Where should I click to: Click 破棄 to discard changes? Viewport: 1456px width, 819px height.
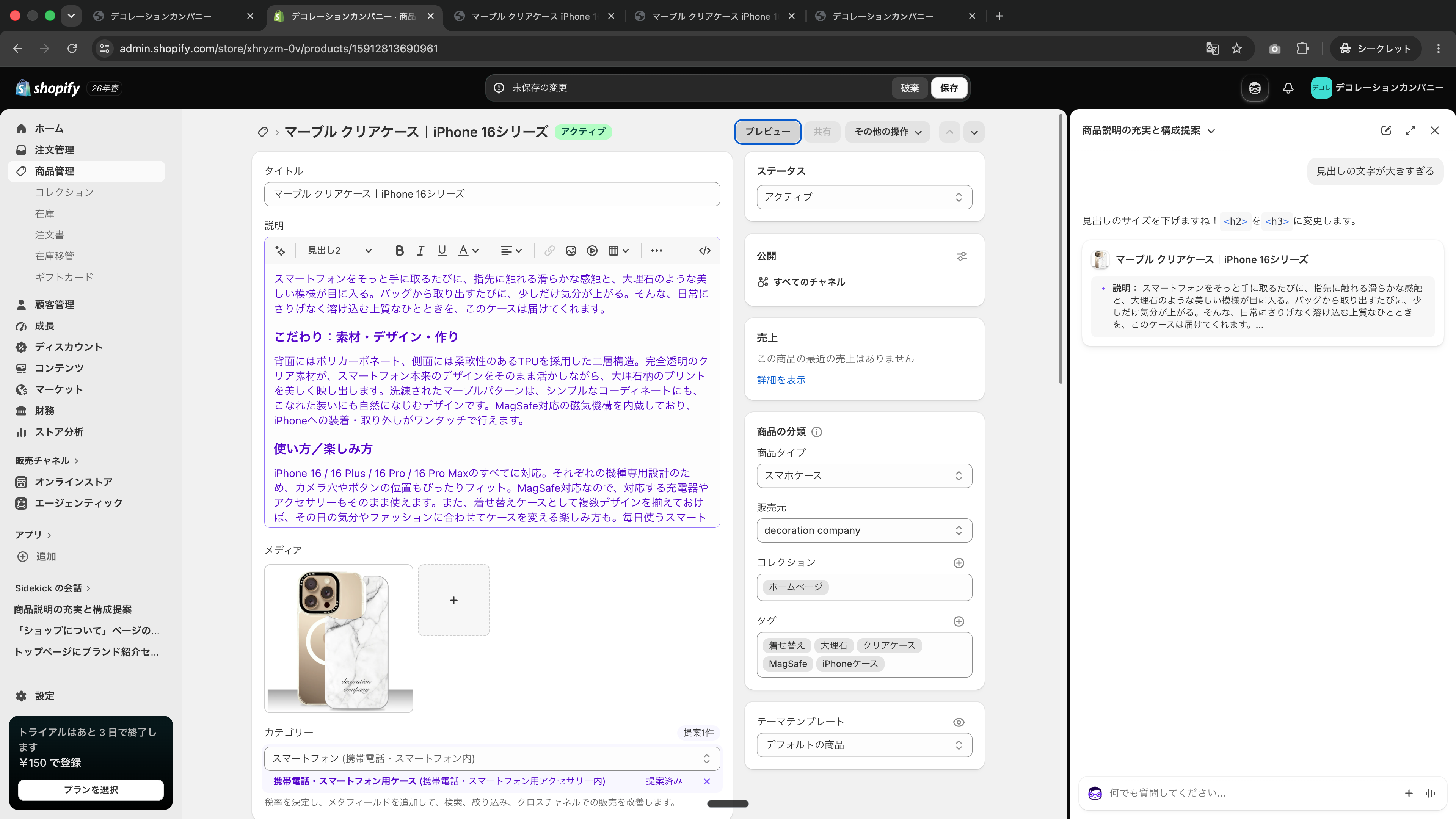(910, 88)
